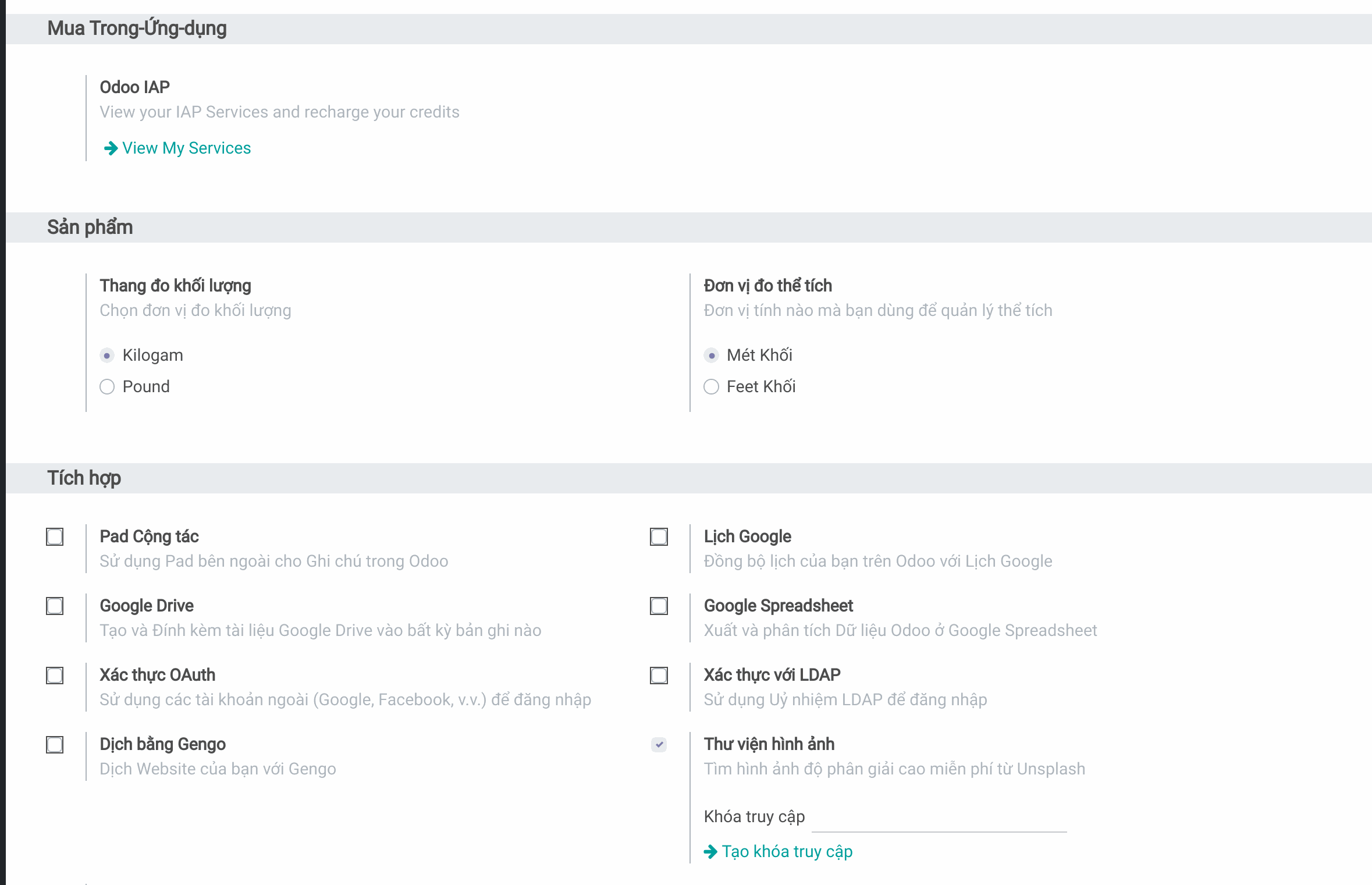Click the Tạo khóa truy cập arrow icon
The image size is (1372, 885).
tap(710, 852)
